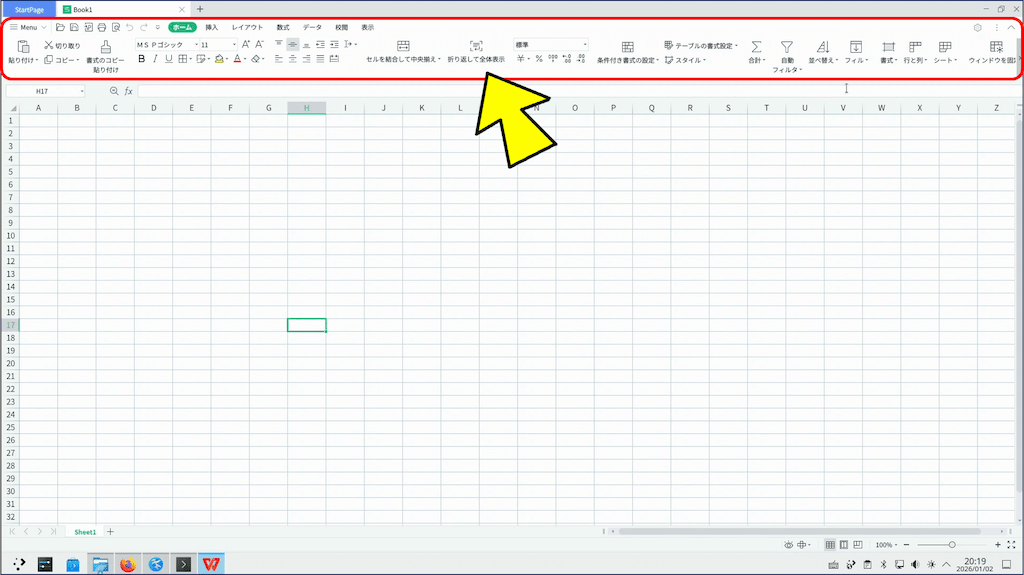
Task: Click the AutoSum (合計) sigma icon
Action: [756, 47]
